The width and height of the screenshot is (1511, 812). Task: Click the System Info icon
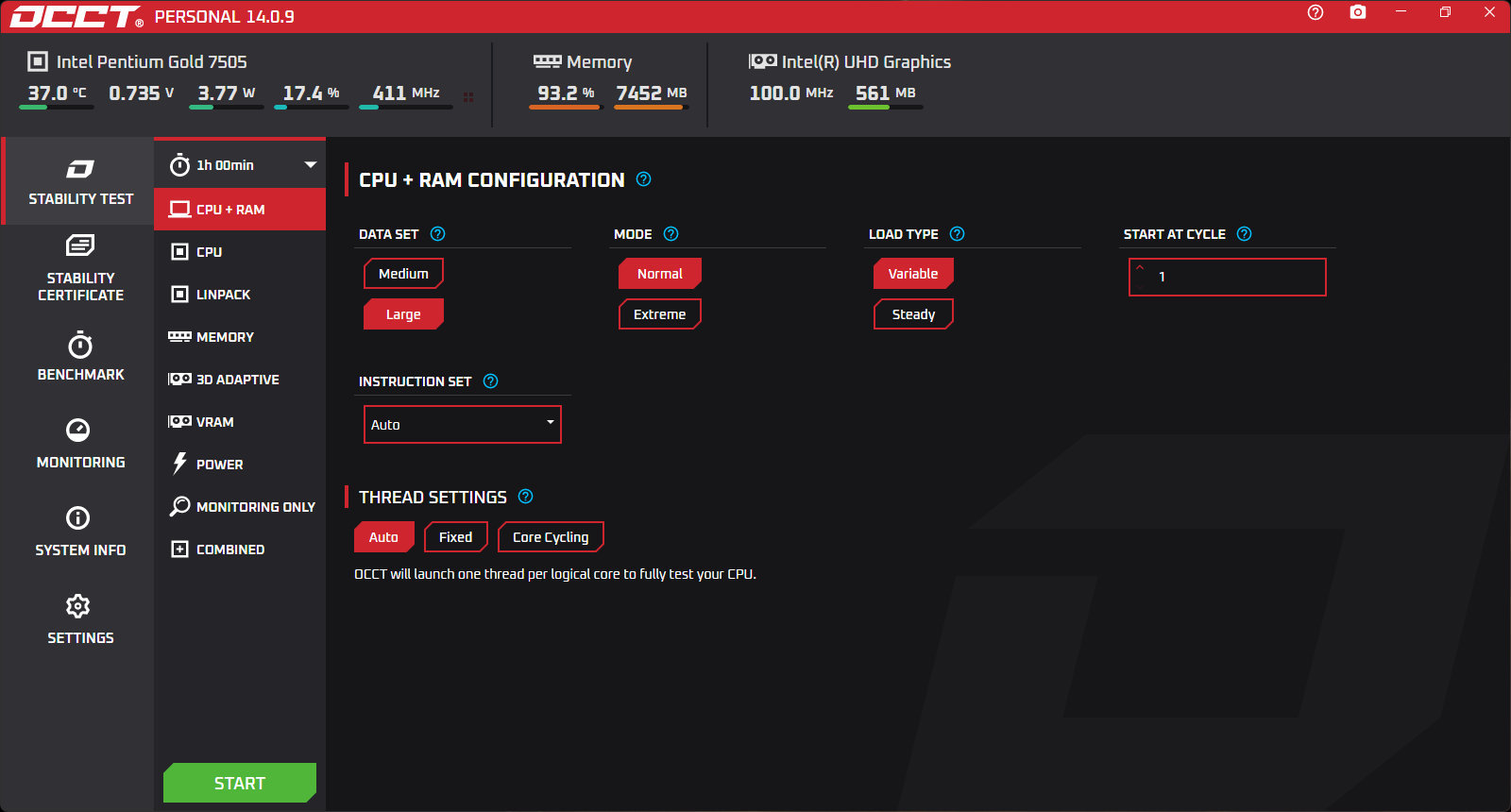point(78,517)
